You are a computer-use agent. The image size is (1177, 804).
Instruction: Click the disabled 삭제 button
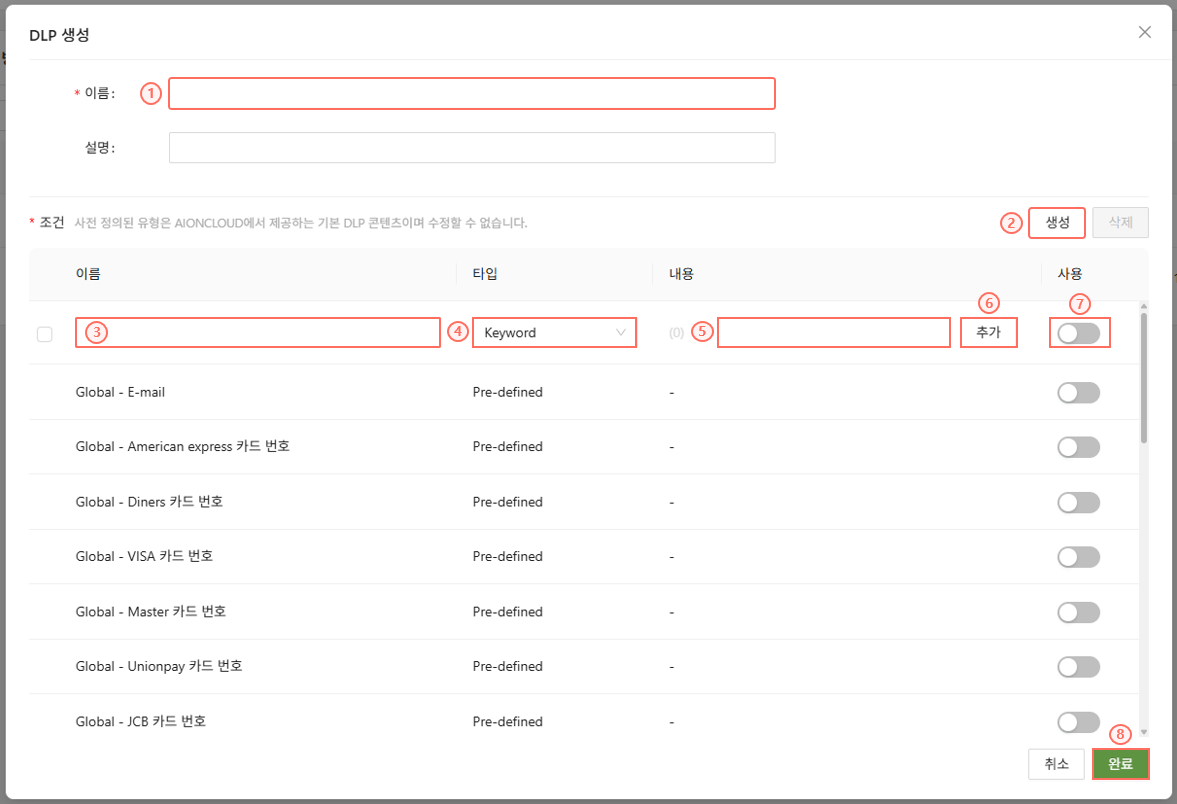click(x=1120, y=222)
